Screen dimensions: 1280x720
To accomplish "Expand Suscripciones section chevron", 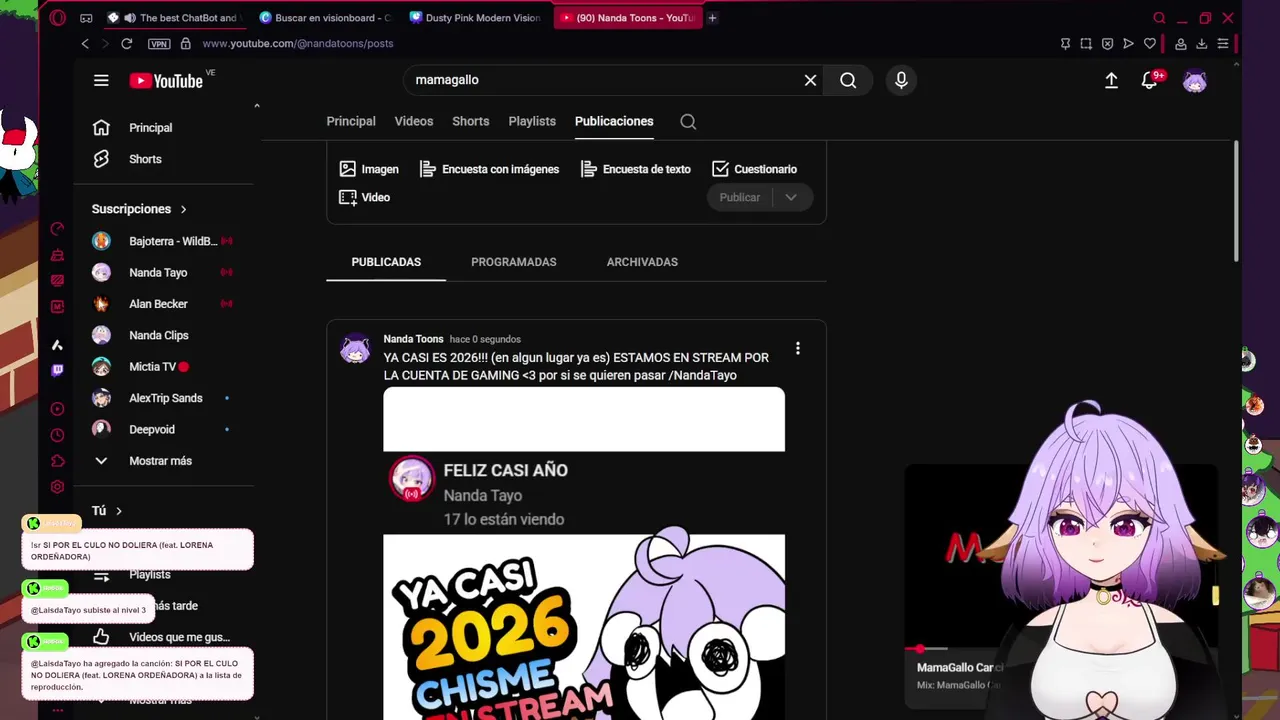I will click(x=183, y=209).
